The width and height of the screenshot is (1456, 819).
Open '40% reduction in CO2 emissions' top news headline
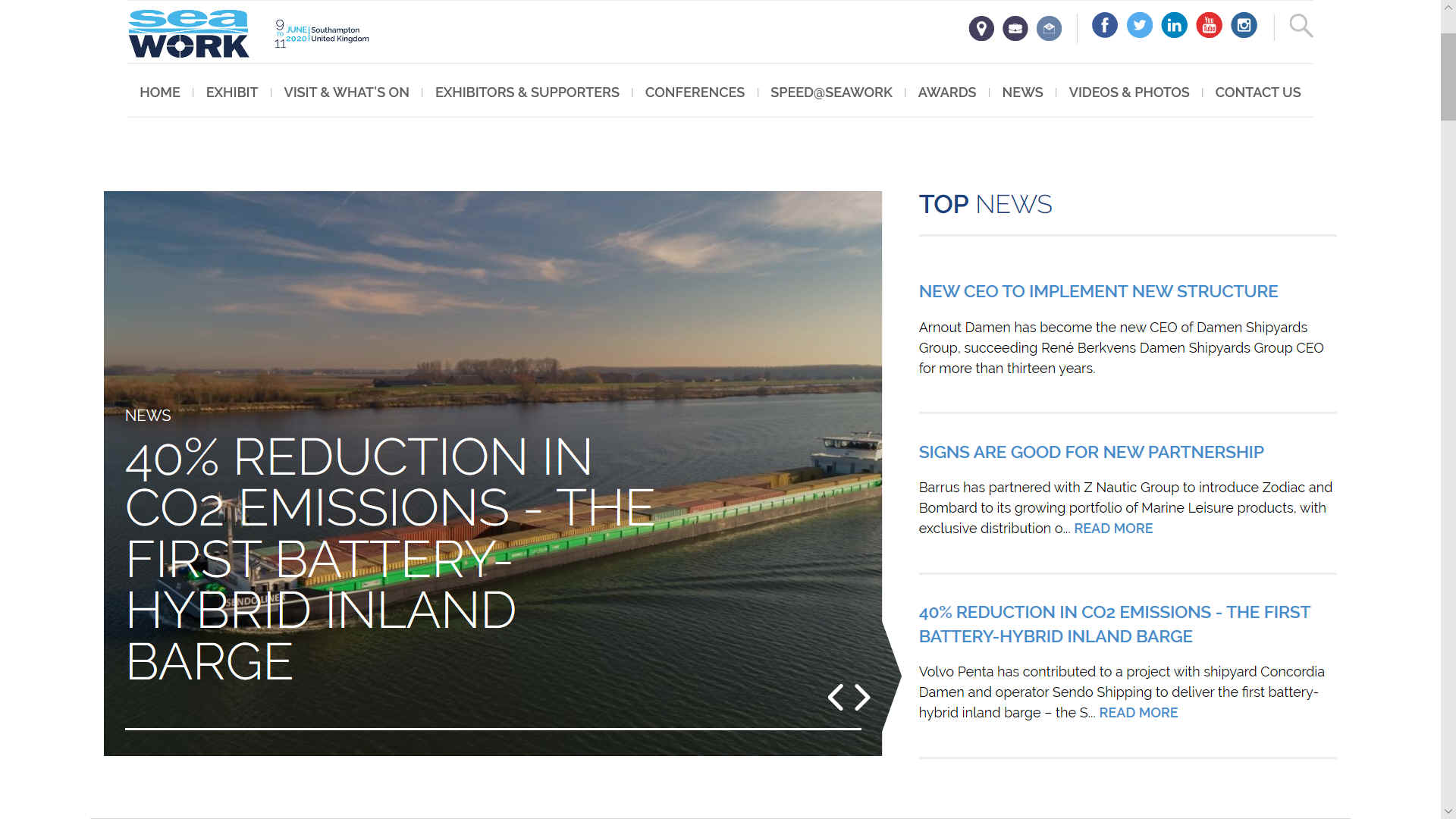[1115, 624]
